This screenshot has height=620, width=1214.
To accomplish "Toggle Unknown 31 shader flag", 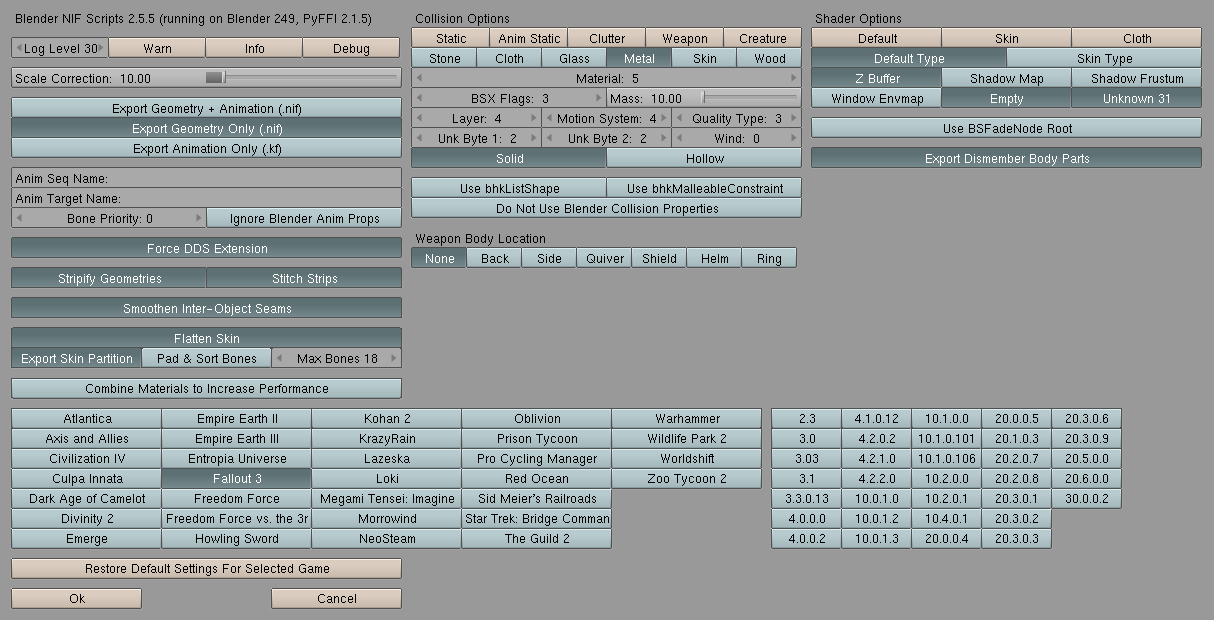I will tap(1137, 98).
